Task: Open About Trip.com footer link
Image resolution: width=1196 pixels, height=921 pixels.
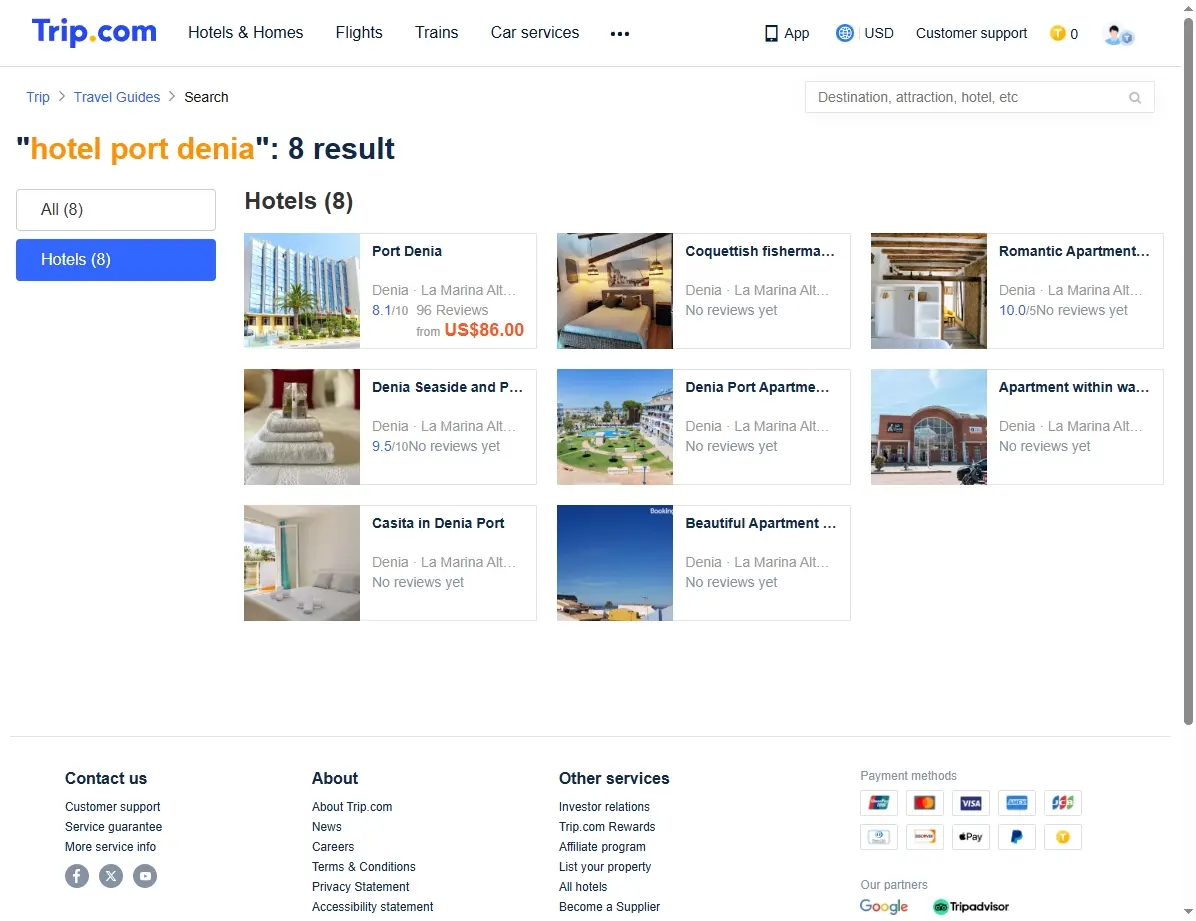Action: pyautogui.click(x=352, y=807)
